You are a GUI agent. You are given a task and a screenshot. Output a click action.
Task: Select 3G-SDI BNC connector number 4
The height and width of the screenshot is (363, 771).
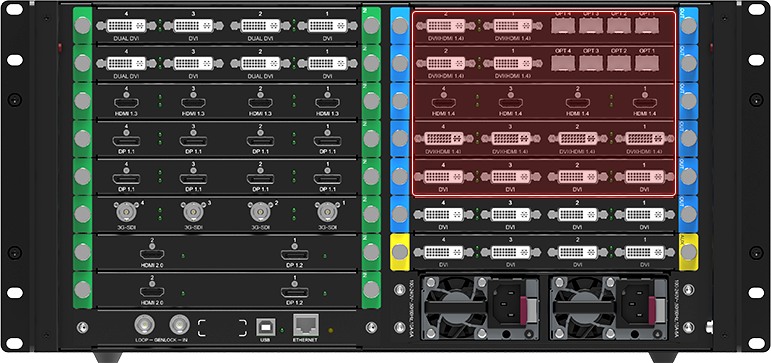pyautogui.click(x=125, y=212)
